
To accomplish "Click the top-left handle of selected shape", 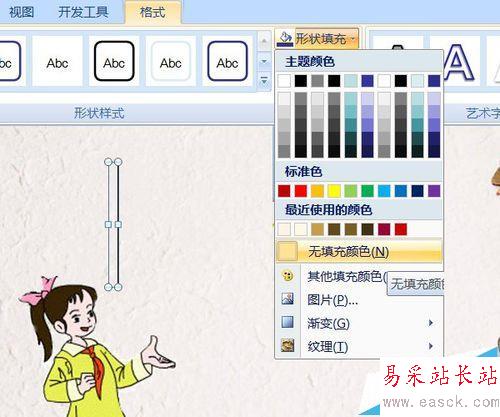I will [108, 162].
